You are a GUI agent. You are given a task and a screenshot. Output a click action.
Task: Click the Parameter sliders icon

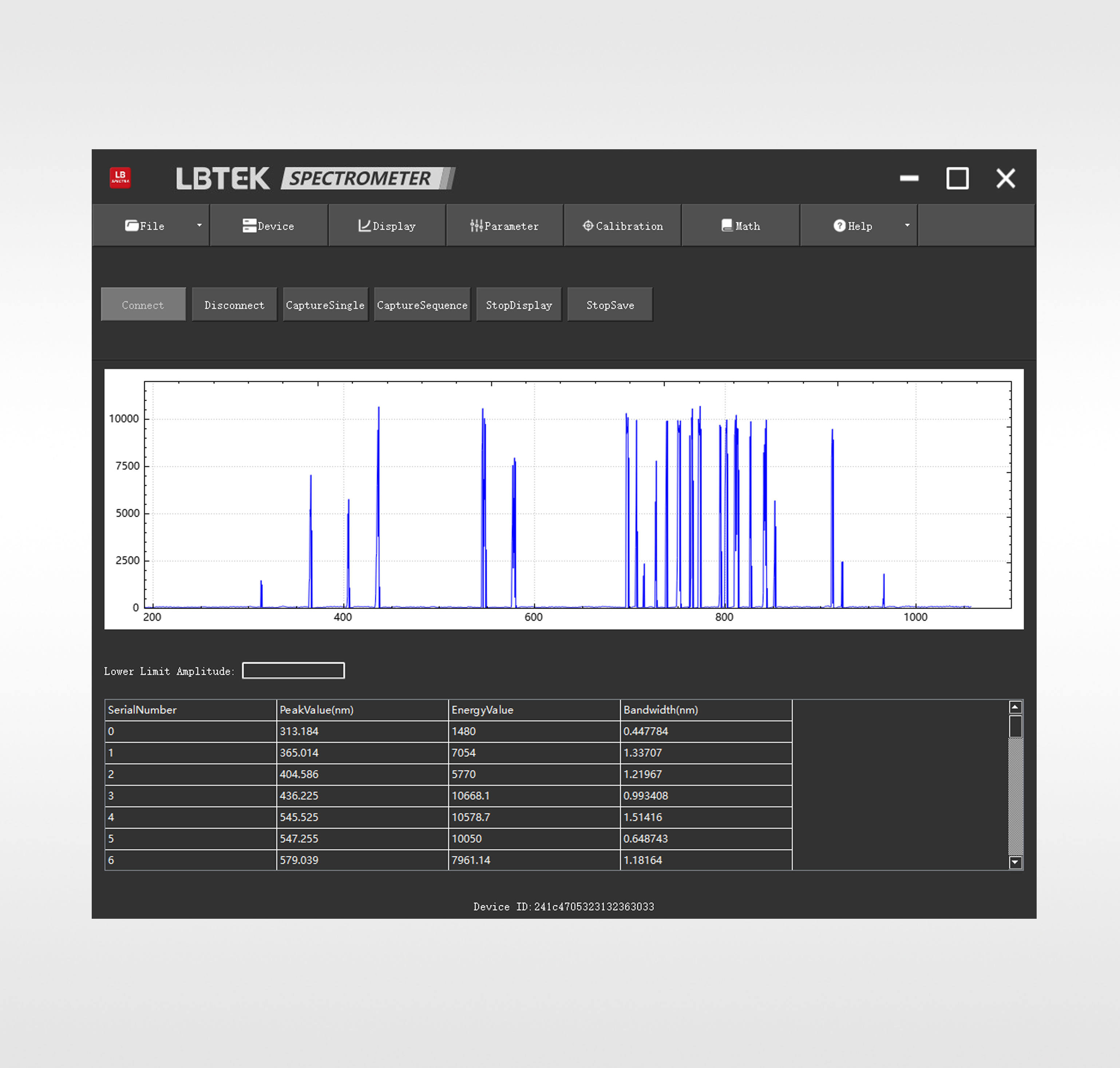[x=476, y=225]
